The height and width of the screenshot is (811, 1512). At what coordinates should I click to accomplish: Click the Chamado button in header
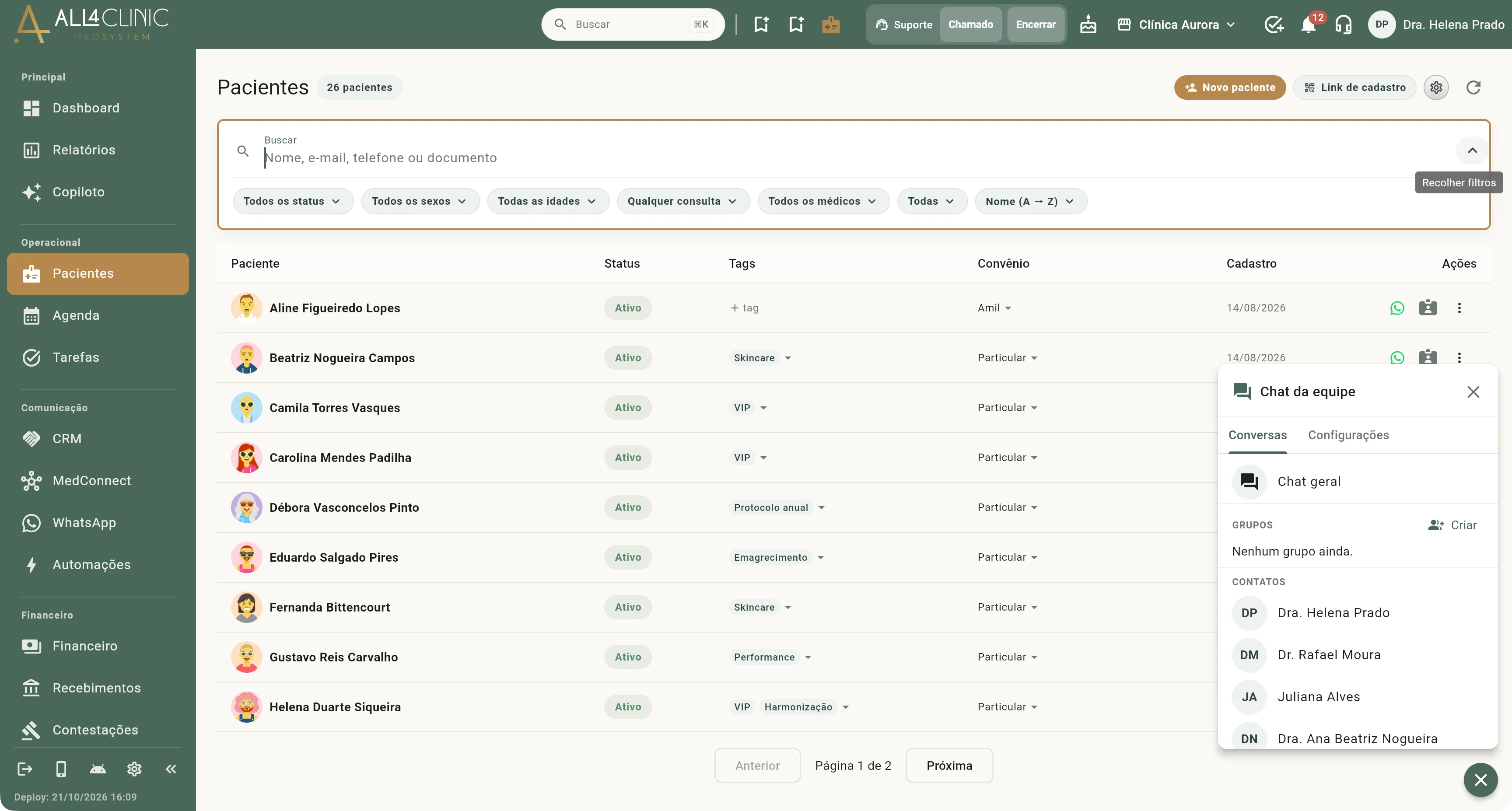[x=970, y=24]
